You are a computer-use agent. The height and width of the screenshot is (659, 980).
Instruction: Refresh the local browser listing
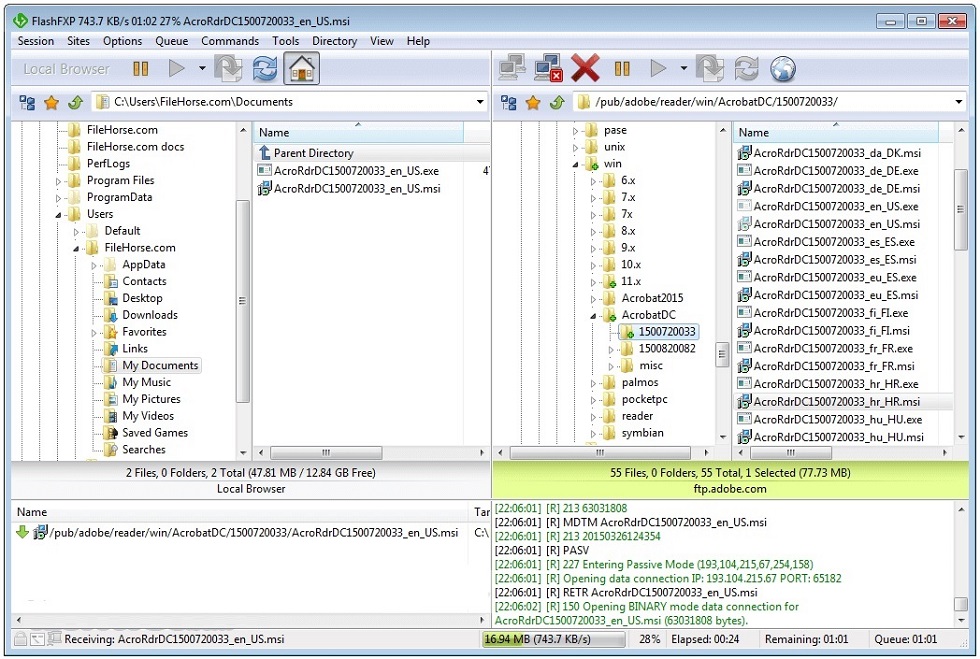click(264, 68)
